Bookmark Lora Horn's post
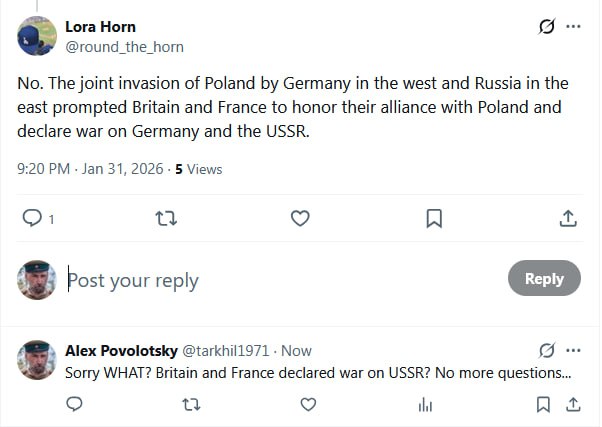Screen dimensions: 602x427 434,218
